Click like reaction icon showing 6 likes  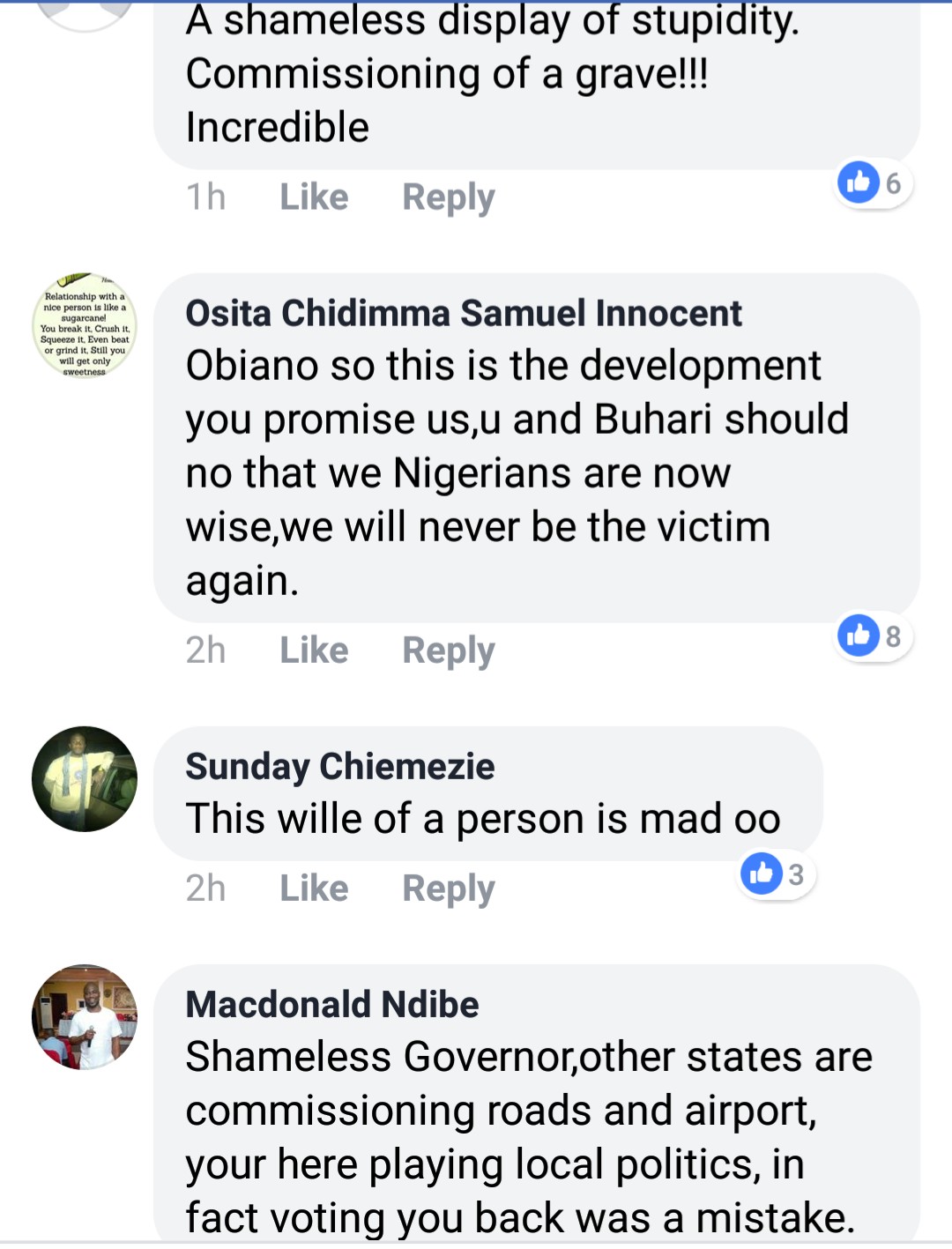859,182
